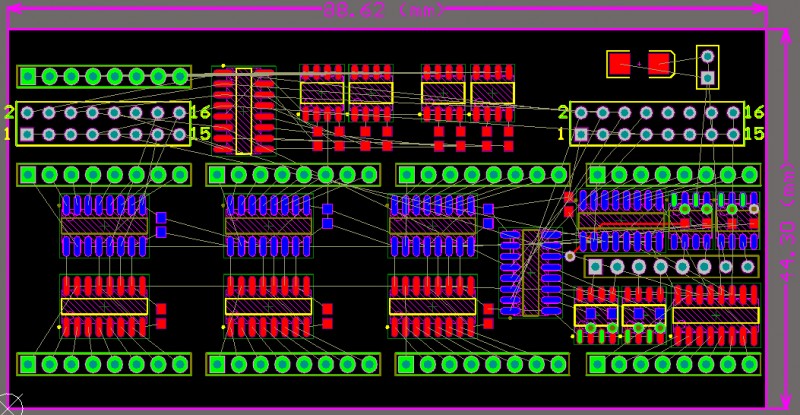800x415 pixels.
Task: Select the last round pad of top-left header
Action: (x=180, y=76)
